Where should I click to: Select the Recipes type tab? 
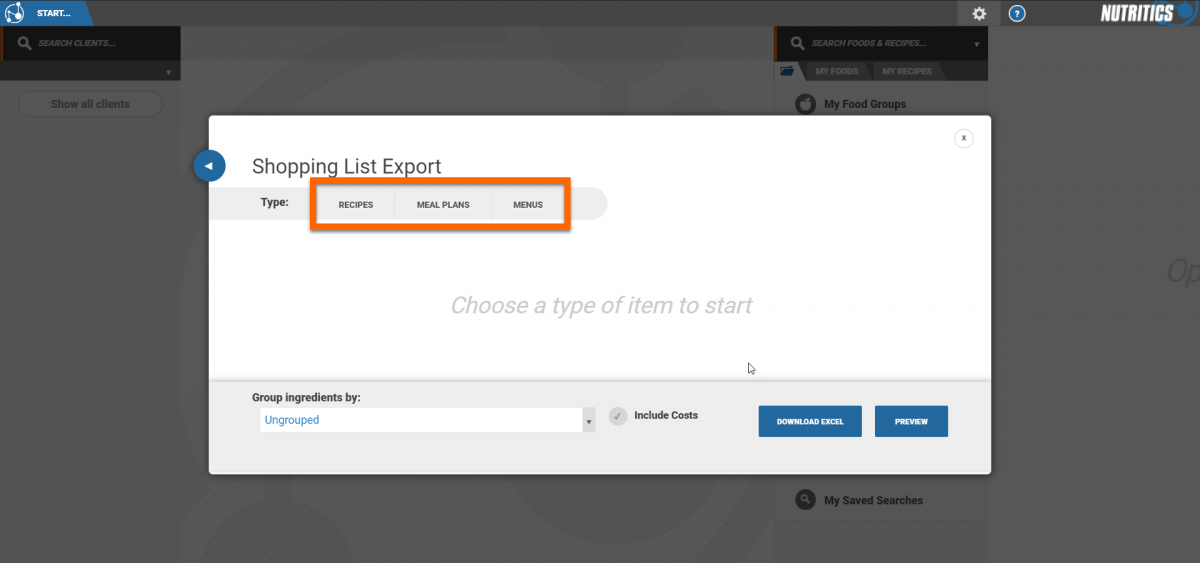(x=355, y=205)
